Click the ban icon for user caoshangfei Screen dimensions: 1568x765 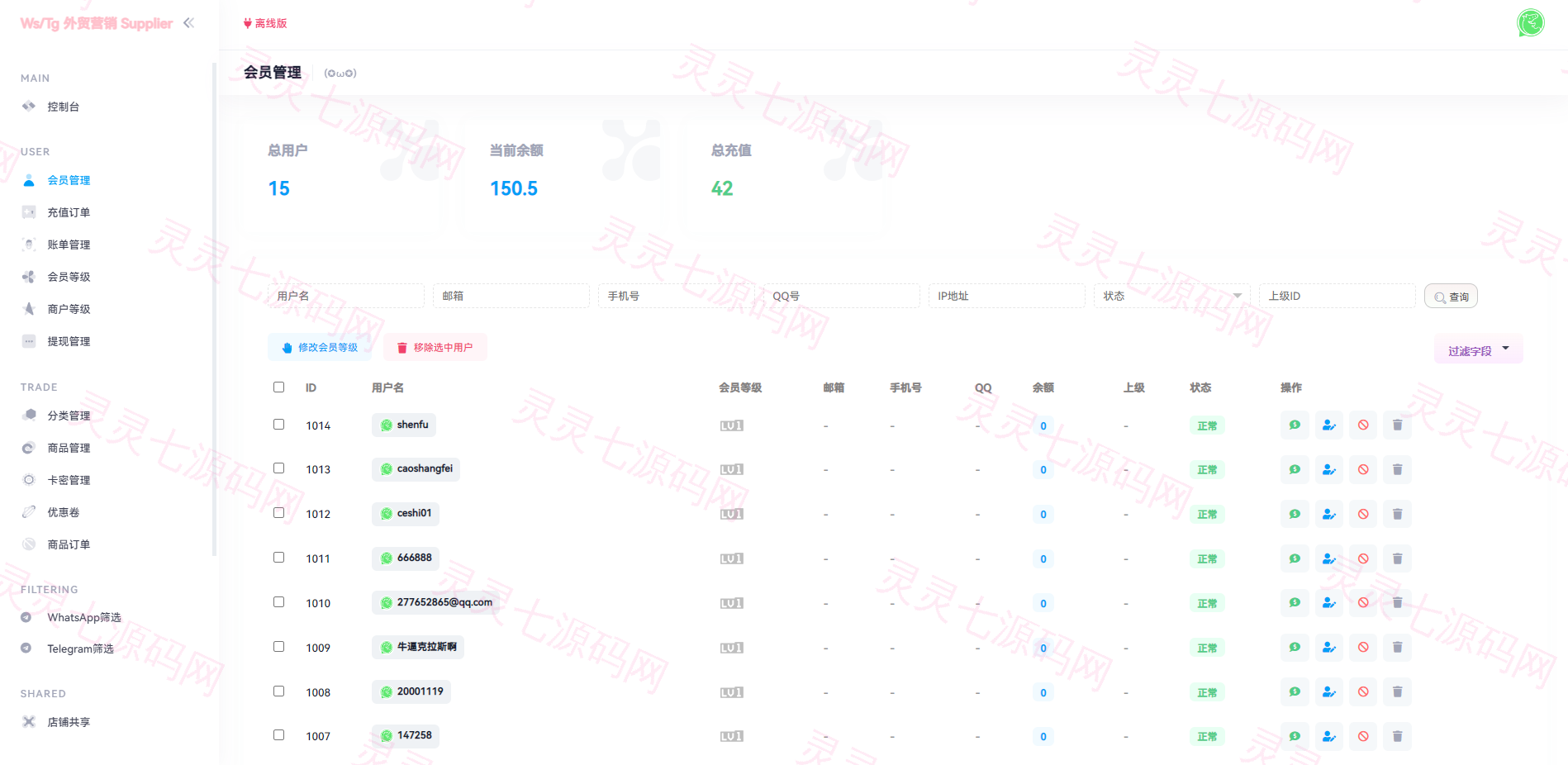pyautogui.click(x=1363, y=470)
